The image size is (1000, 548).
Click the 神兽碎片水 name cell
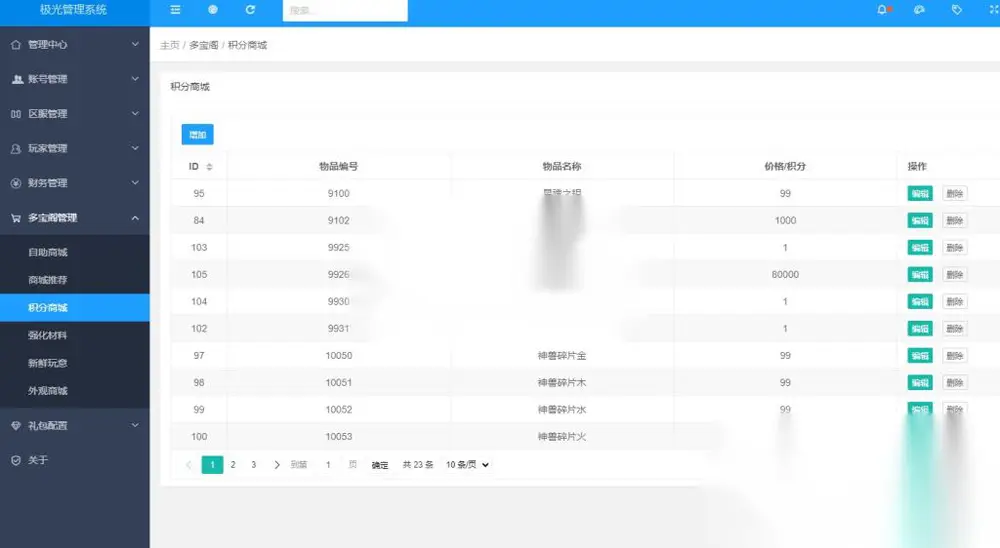pos(562,410)
